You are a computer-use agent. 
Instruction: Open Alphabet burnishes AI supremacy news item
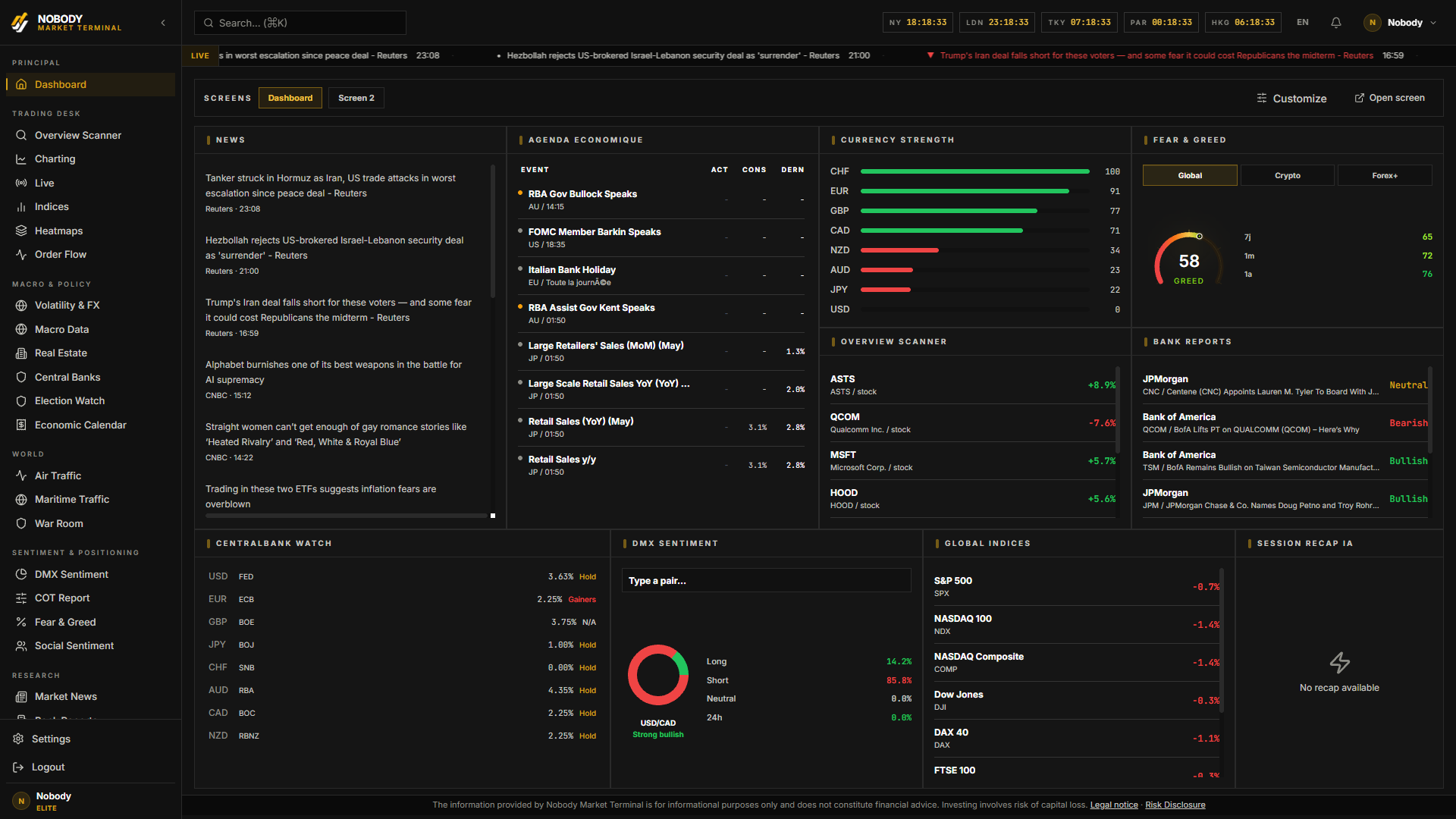[340, 379]
